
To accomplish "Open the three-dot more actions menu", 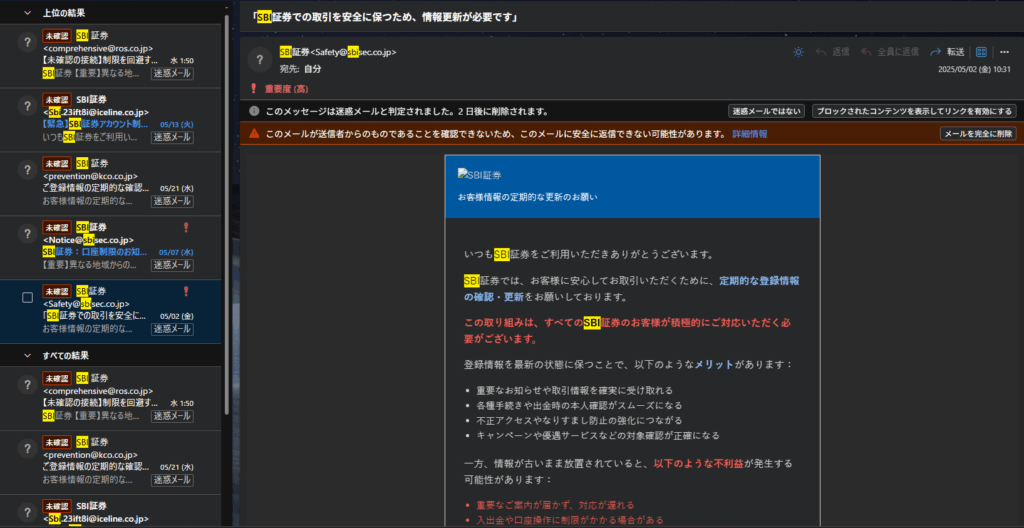I will (1004, 52).
